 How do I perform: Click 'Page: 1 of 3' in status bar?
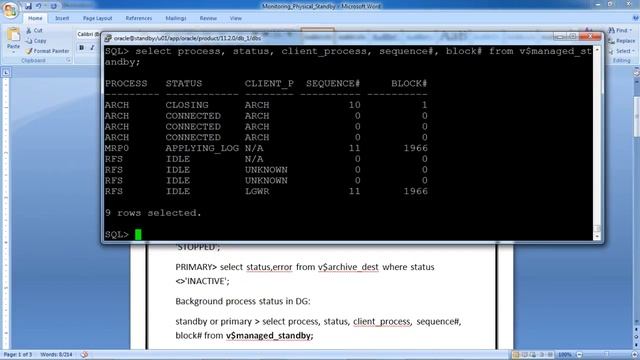click(18, 355)
